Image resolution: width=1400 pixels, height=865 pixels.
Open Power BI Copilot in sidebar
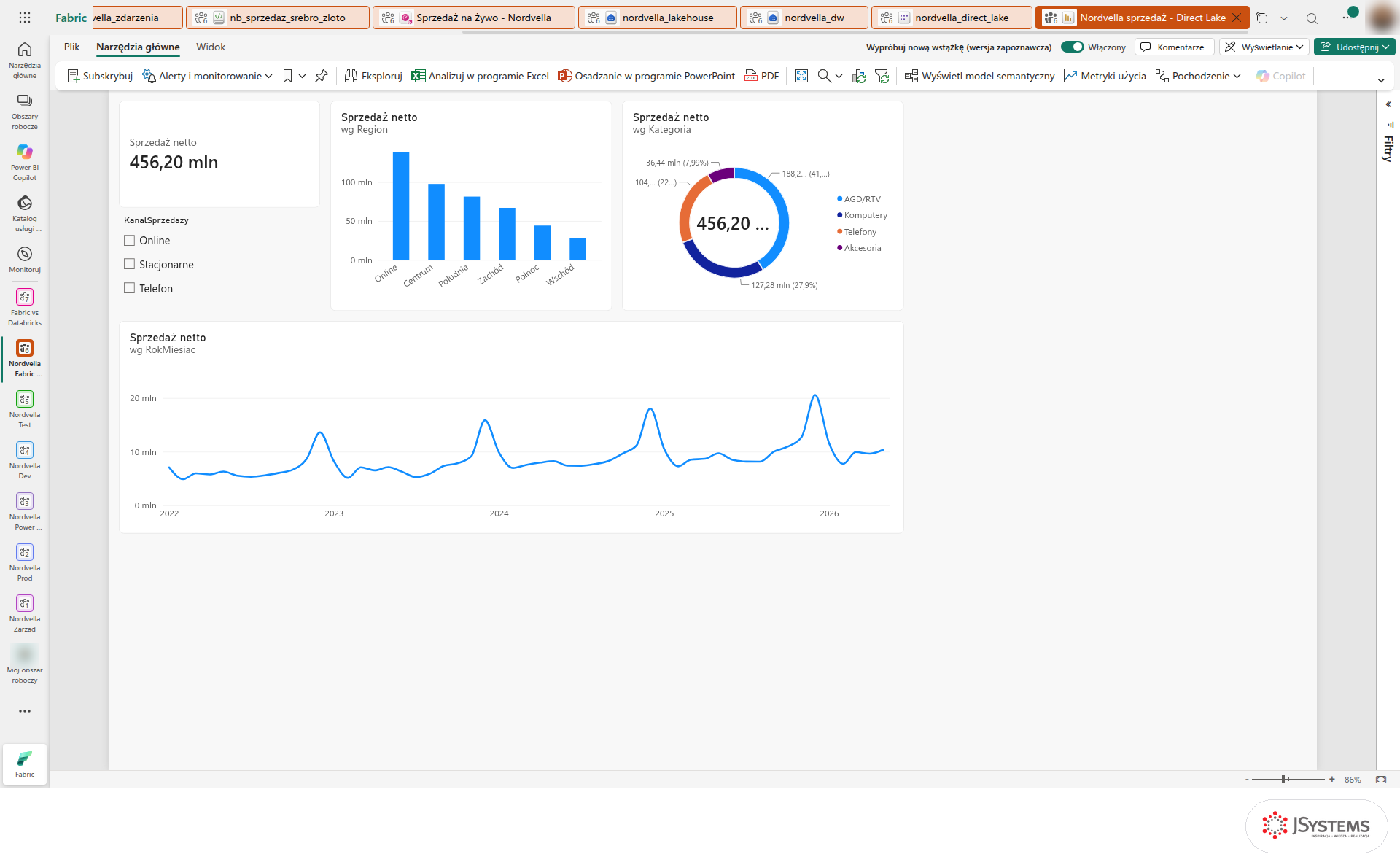25,162
